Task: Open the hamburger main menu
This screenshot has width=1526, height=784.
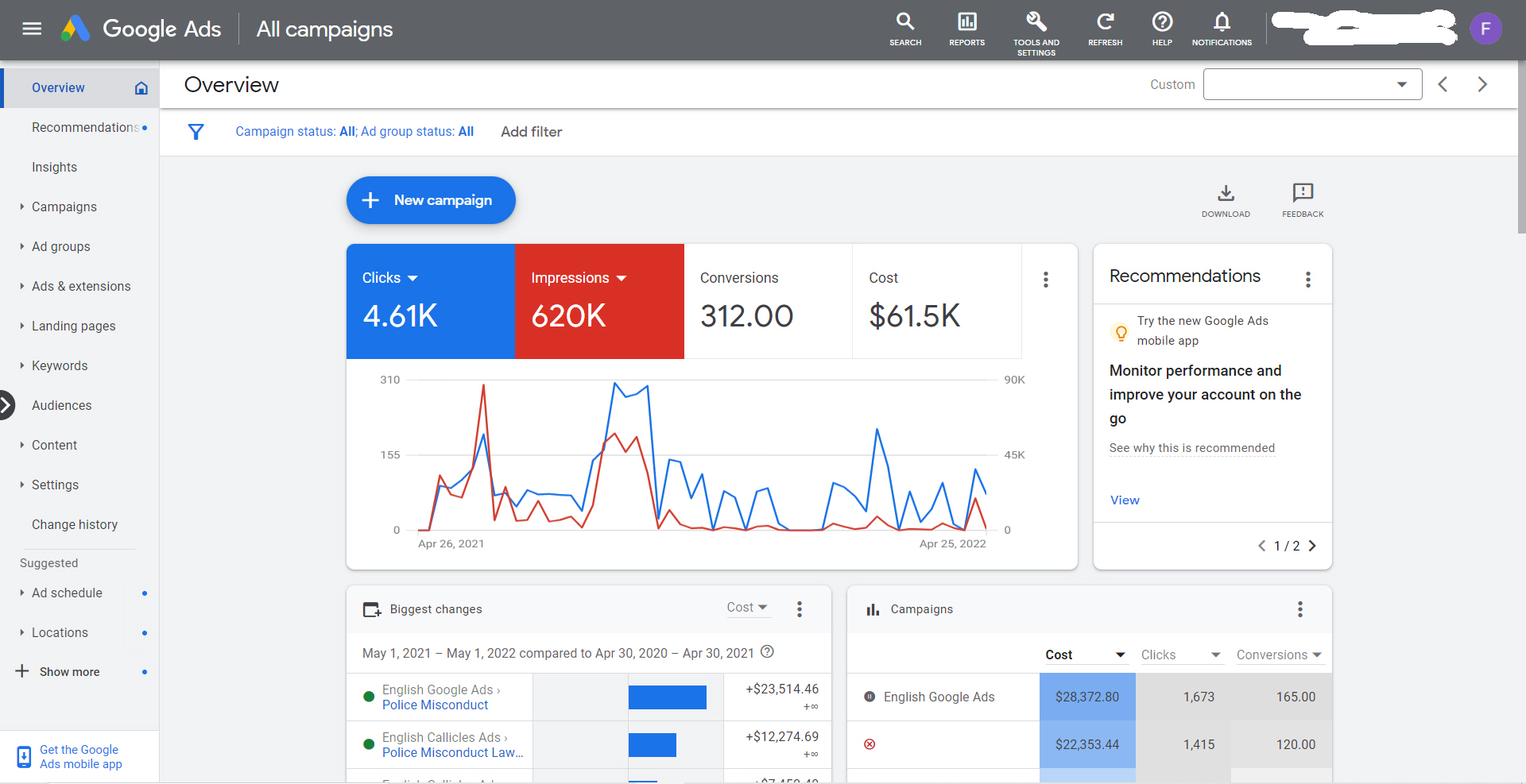Action: tap(32, 29)
